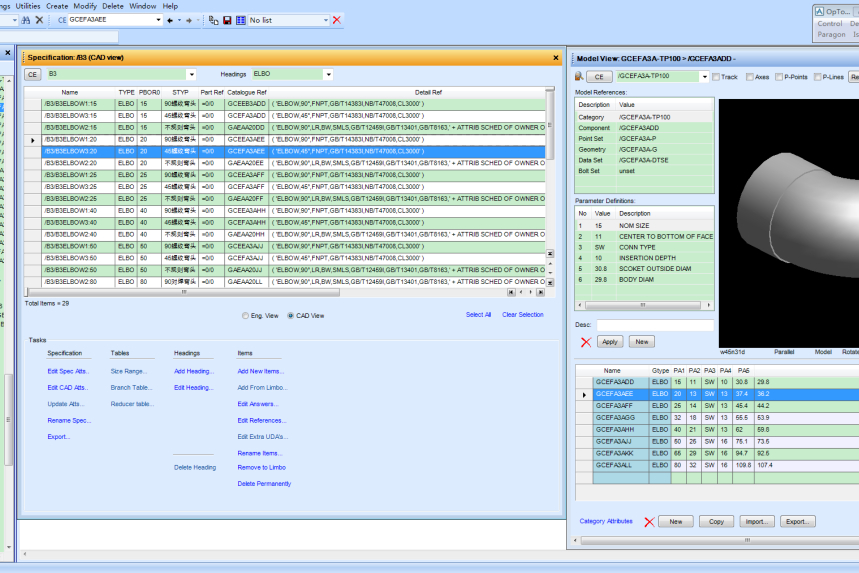Screen dimensions: 859x573
Task: Open the Headings ELBO dropdown
Action: click(329, 74)
